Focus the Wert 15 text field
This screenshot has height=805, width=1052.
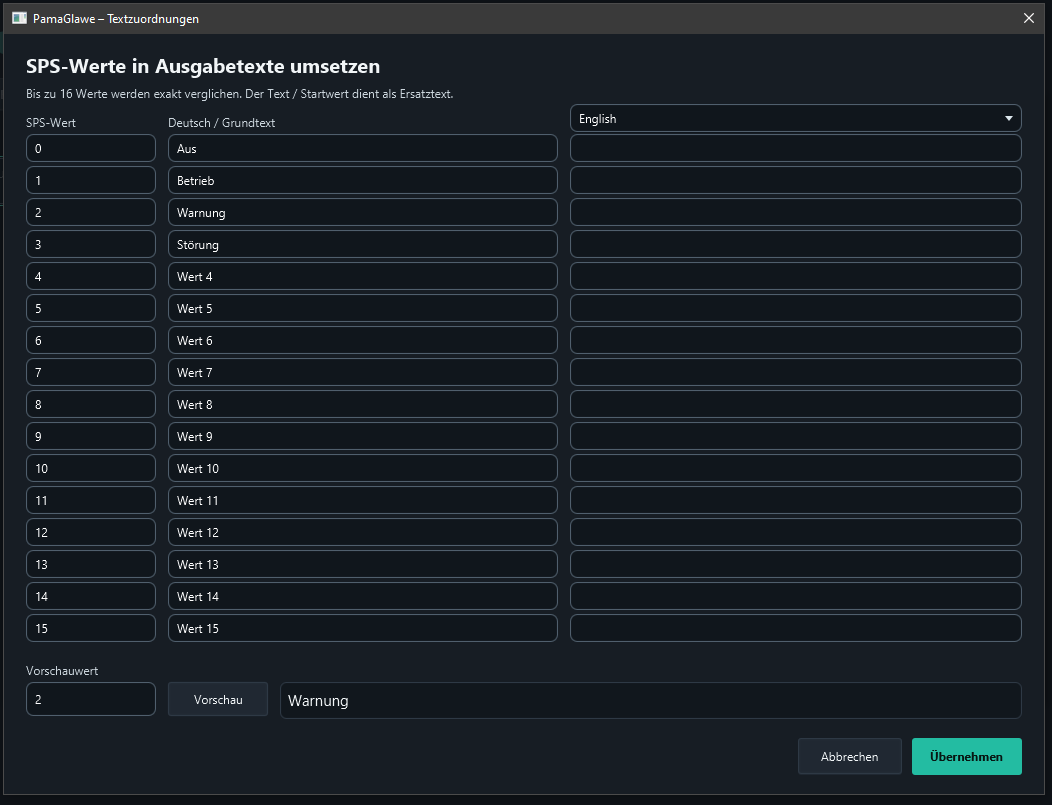pyautogui.click(x=362, y=628)
